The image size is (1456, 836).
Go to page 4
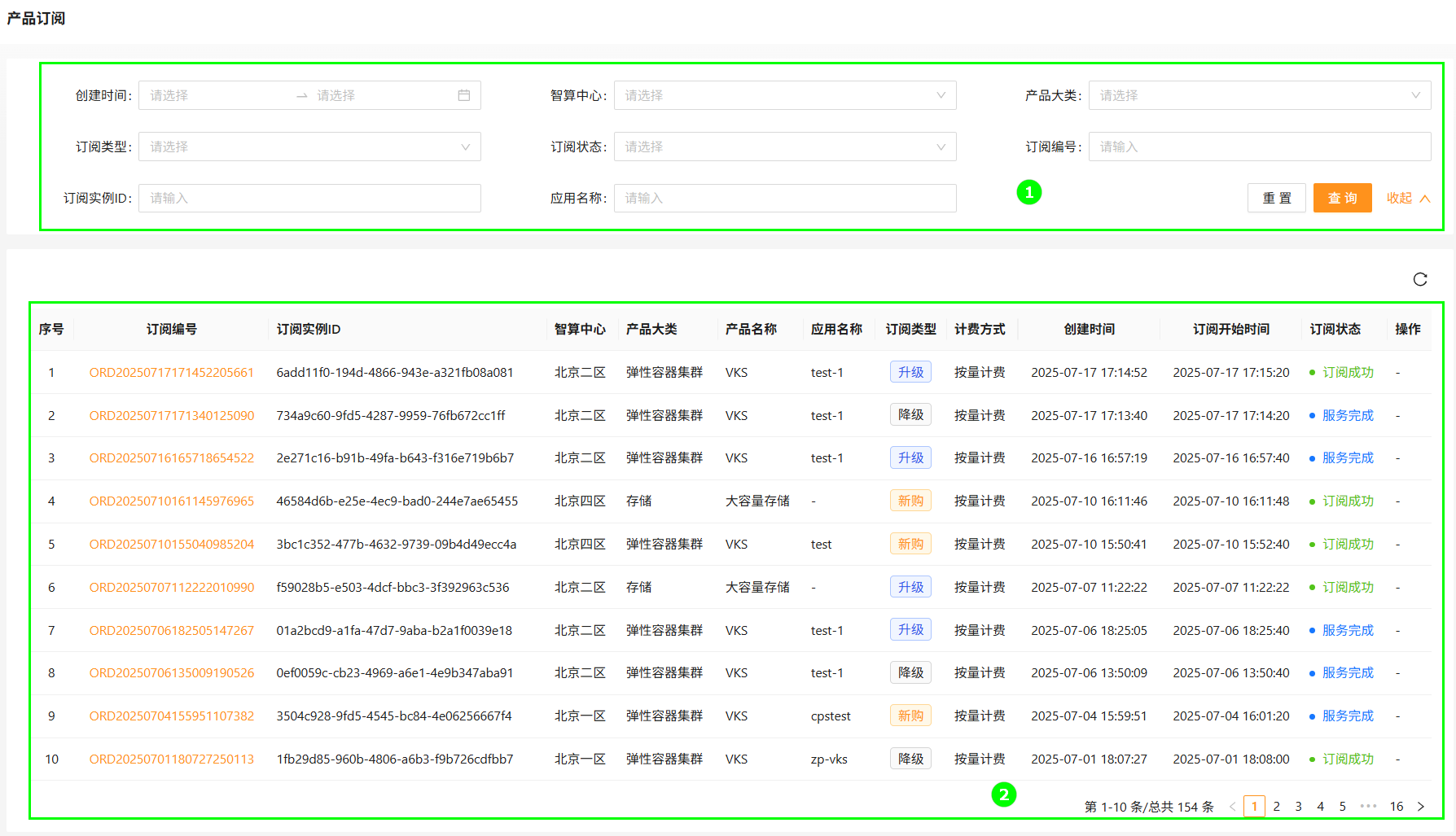click(1320, 806)
